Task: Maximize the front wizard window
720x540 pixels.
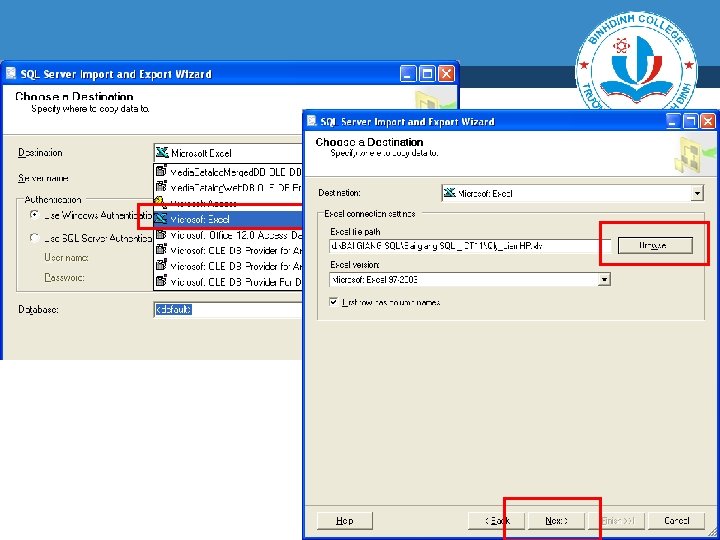Action: click(x=690, y=121)
